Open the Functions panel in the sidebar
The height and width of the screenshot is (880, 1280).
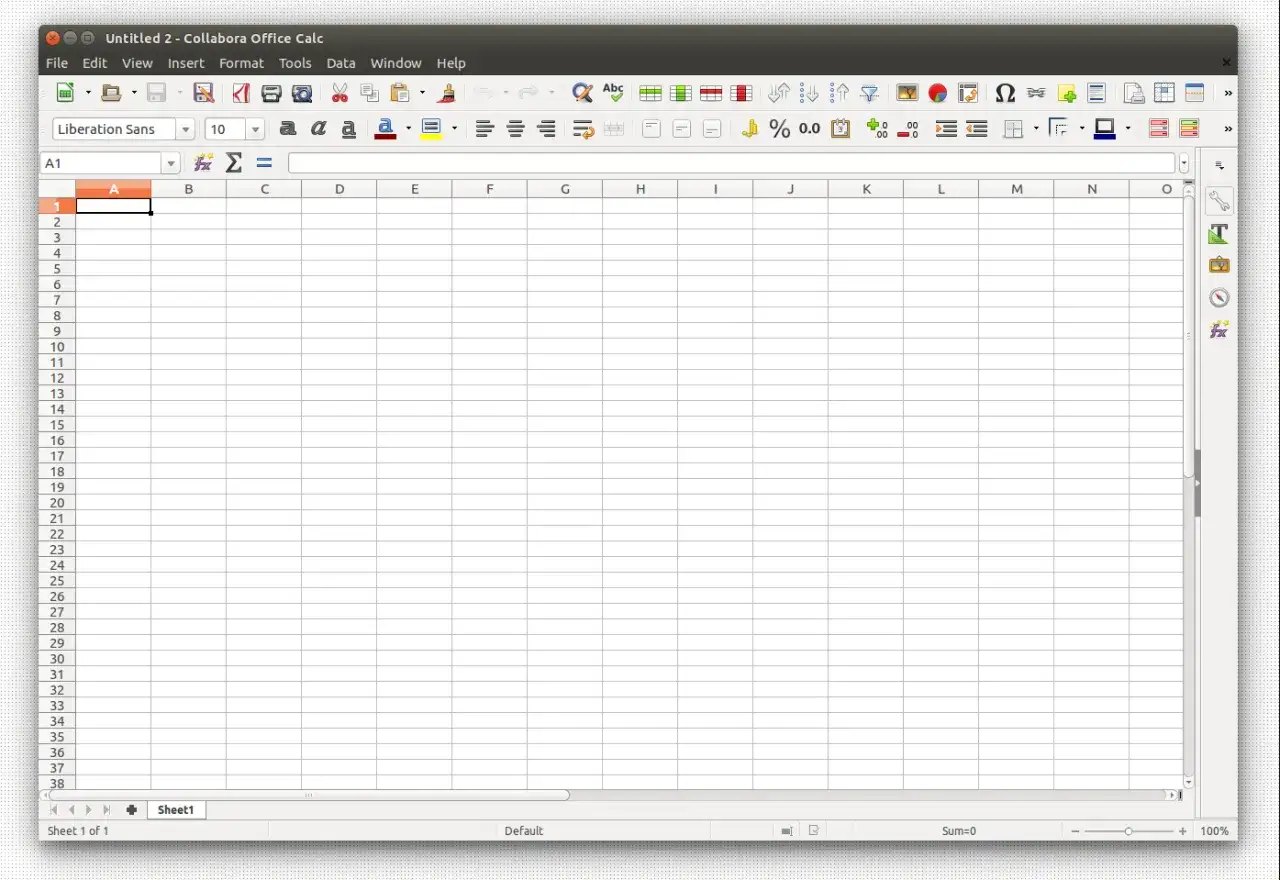[x=1219, y=328]
